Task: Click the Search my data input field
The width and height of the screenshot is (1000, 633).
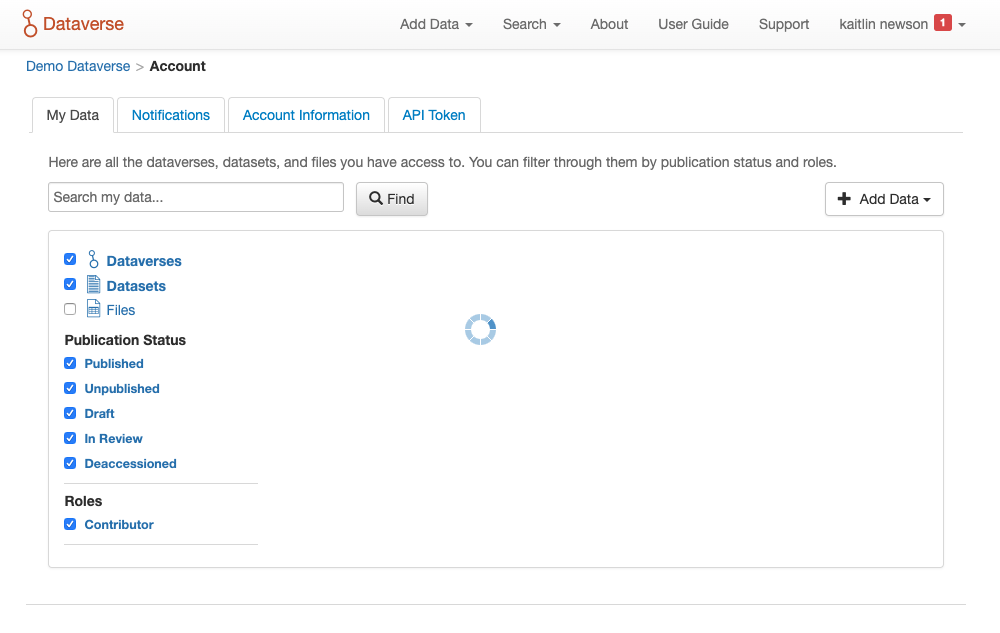Action: tap(196, 197)
